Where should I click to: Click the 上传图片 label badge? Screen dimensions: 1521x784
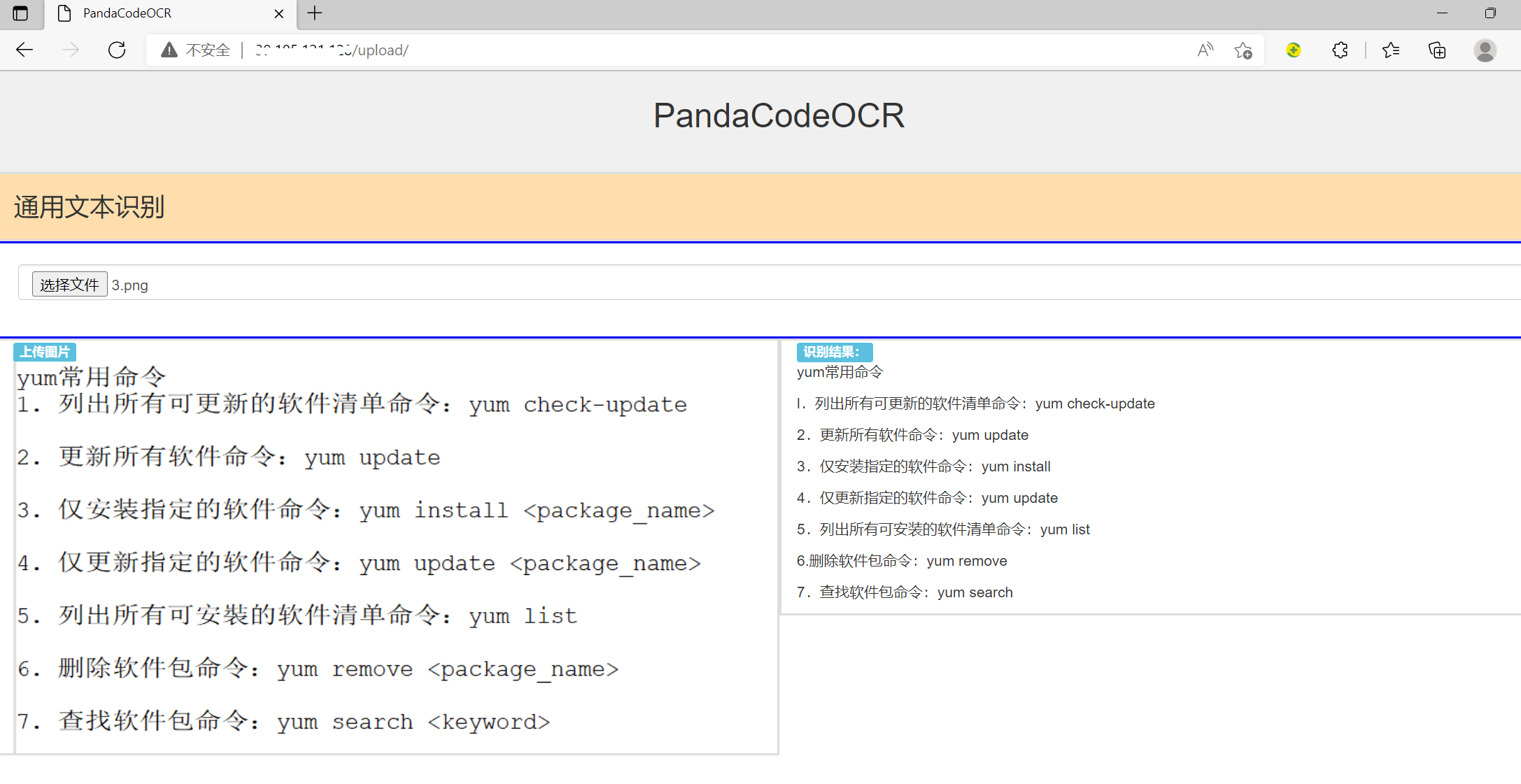point(45,352)
